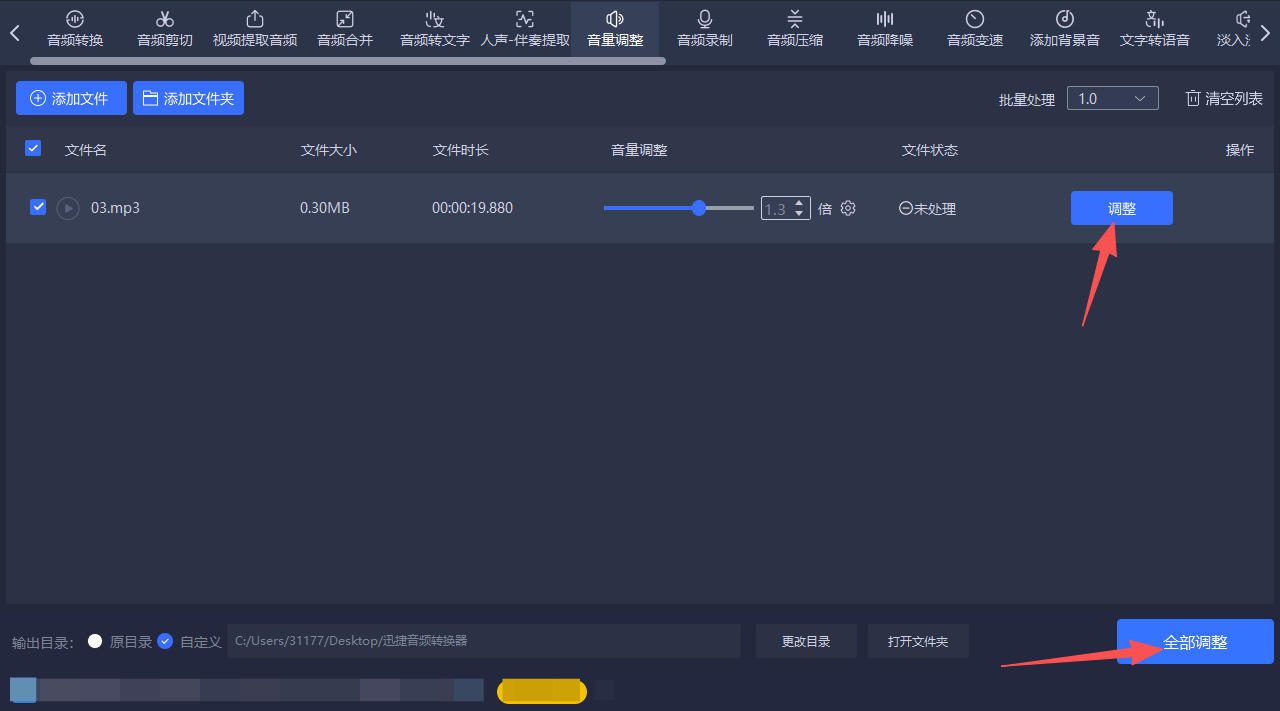Select the 音频转换 tool
Screen dimensions: 1280x711
pyautogui.click(x=74, y=28)
